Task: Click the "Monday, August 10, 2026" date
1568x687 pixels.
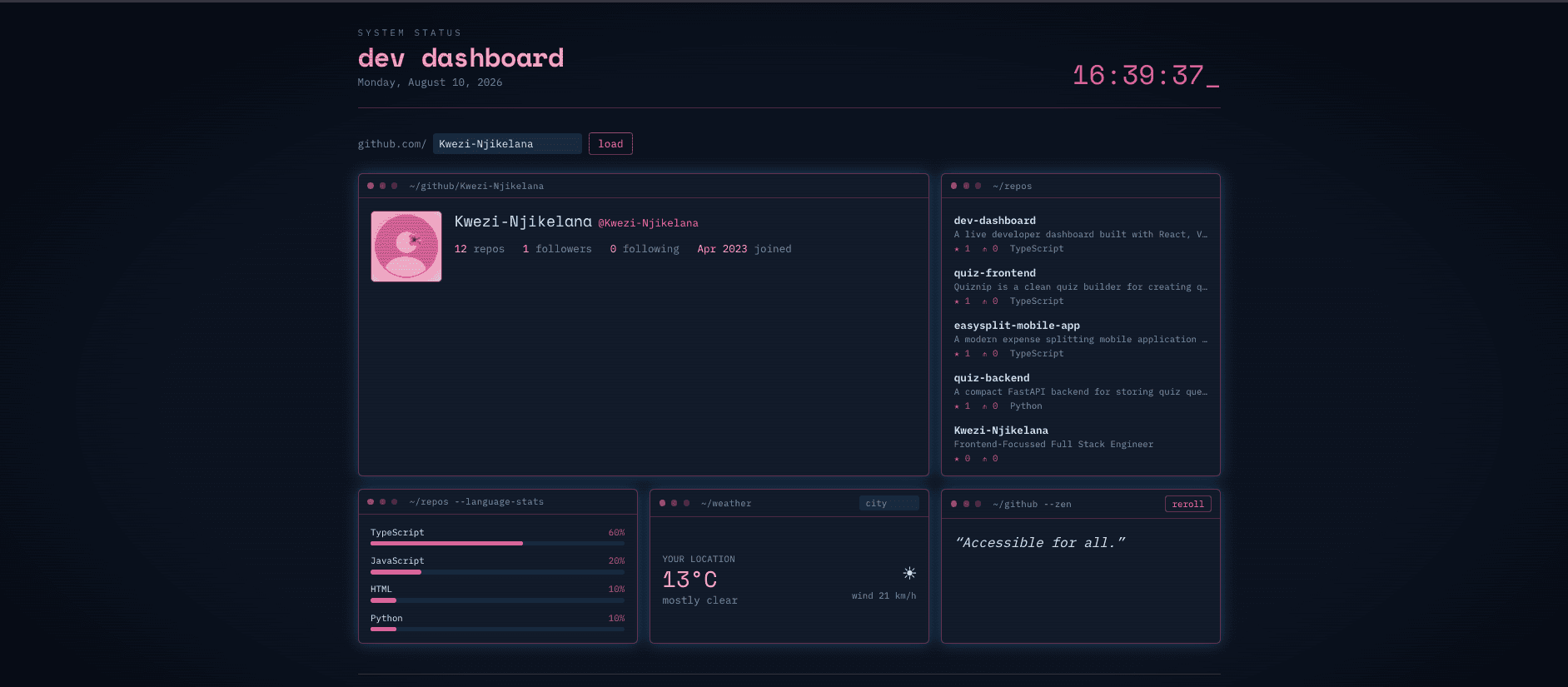Action: (430, 82)
